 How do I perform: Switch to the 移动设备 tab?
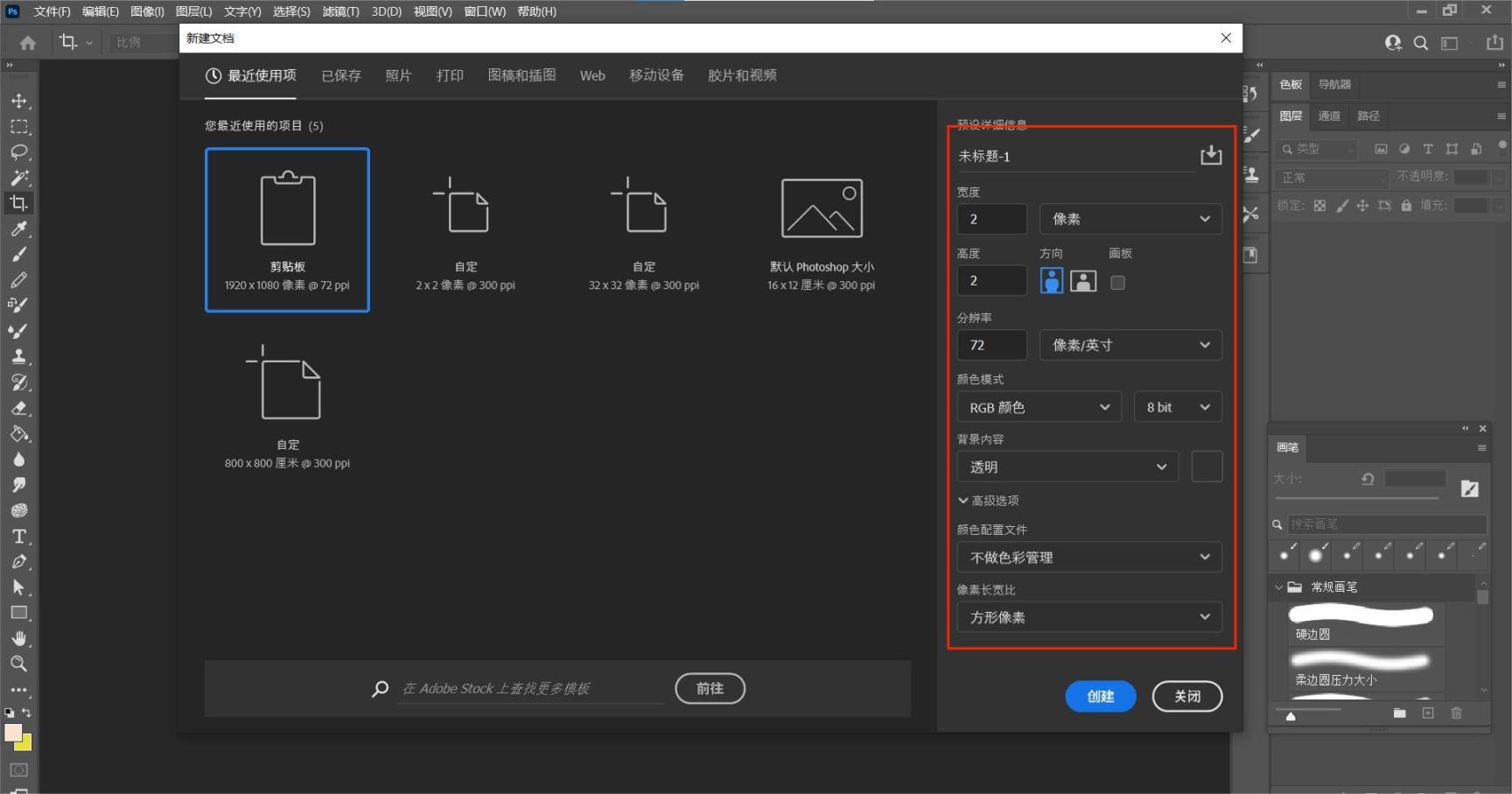click(x=656, y=75)
